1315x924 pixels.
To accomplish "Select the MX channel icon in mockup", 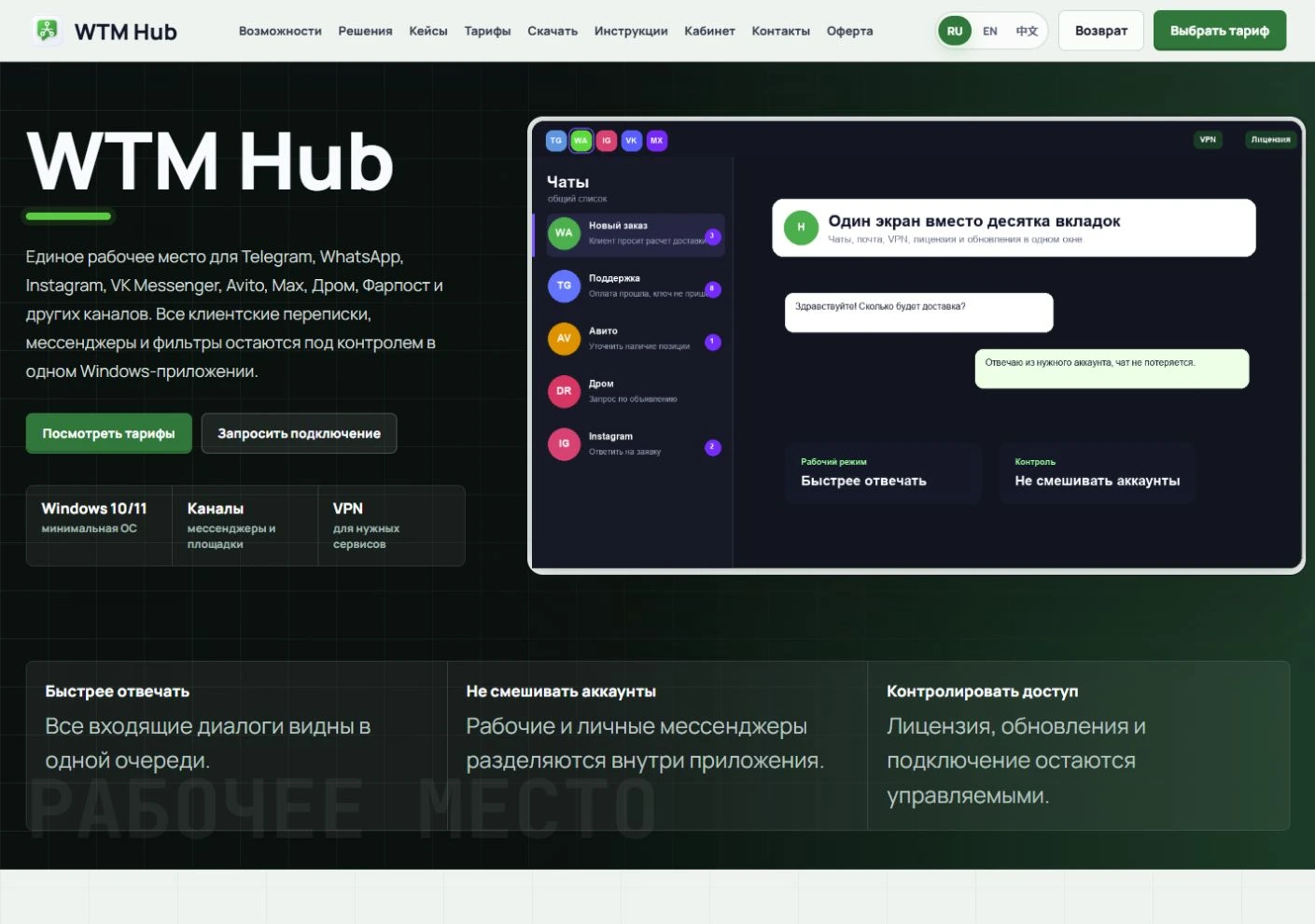I will coord(657,141).
